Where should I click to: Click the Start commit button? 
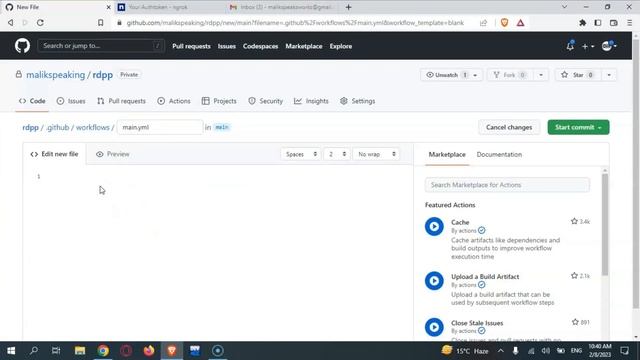click(x=578, y=127)
